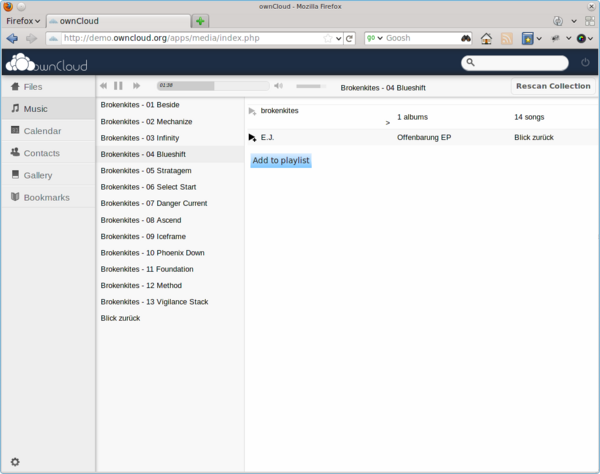Open the Gallery app icon
Image resolution: width=600 pixels, height=474 pixels.
pyautogui.click(x=15, y=175)
